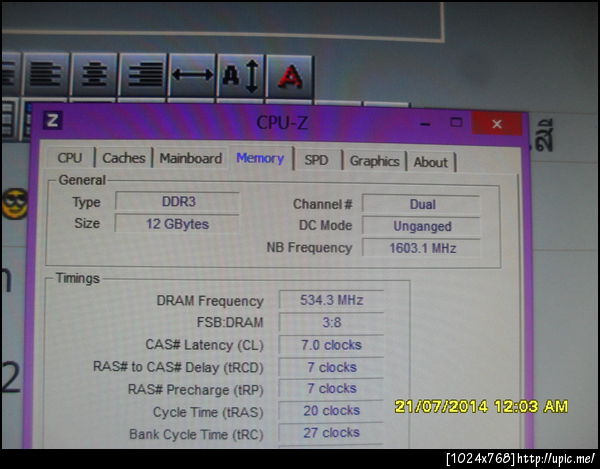Image resolution: width=600 pixels, height=469 pixels.
Task: Click the sunglasses emoji smiley behind CPU-Z
Action: click(15, 204)
